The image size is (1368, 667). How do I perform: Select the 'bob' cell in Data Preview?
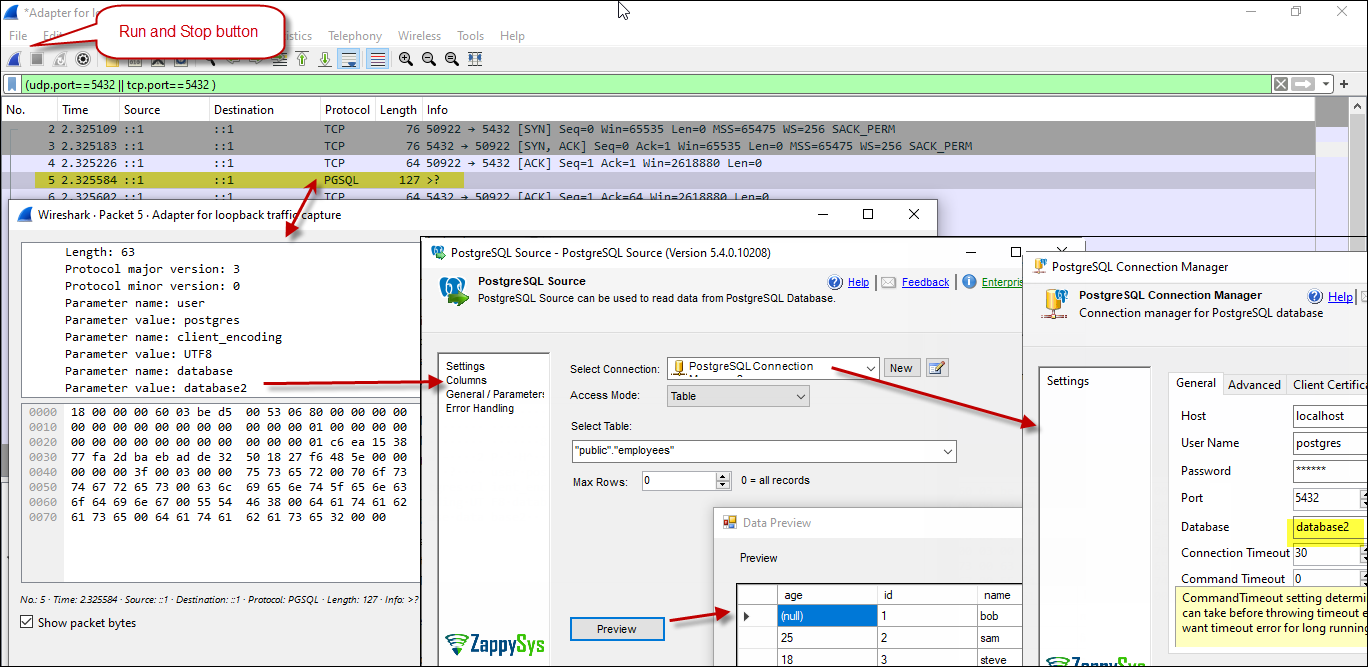point(998,616)
